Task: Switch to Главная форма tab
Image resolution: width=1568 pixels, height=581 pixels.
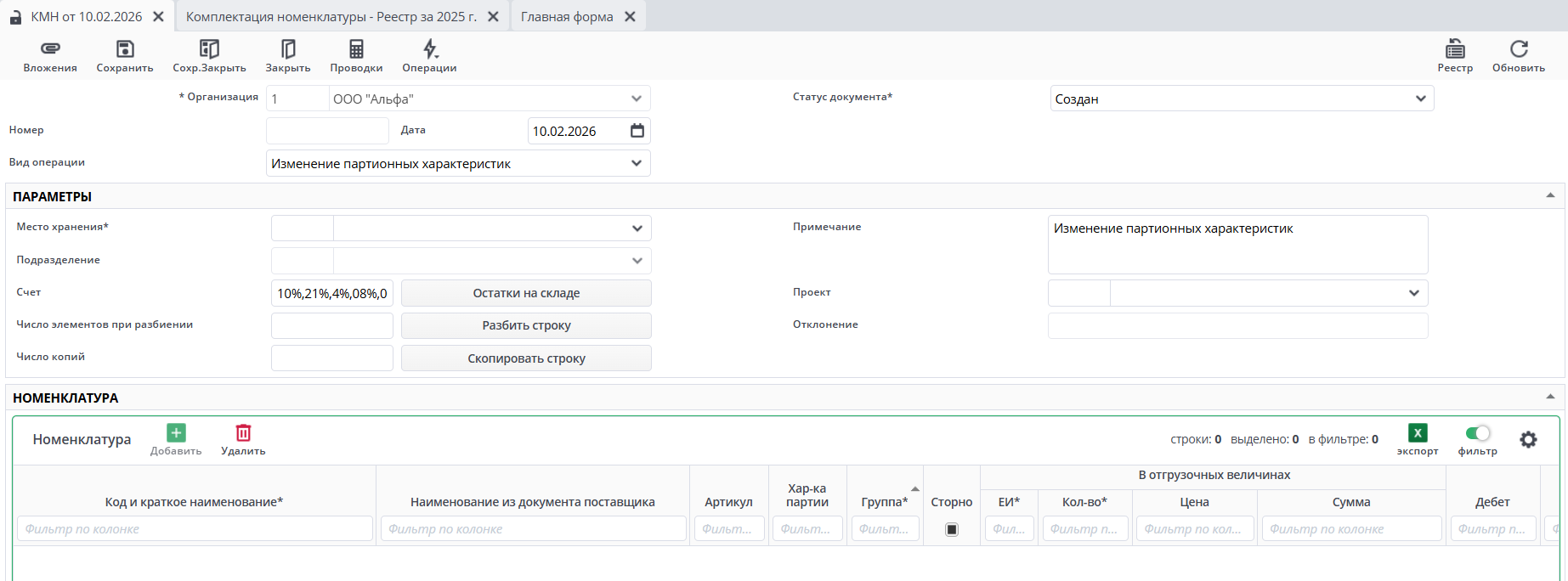Action: coord(567,17)
